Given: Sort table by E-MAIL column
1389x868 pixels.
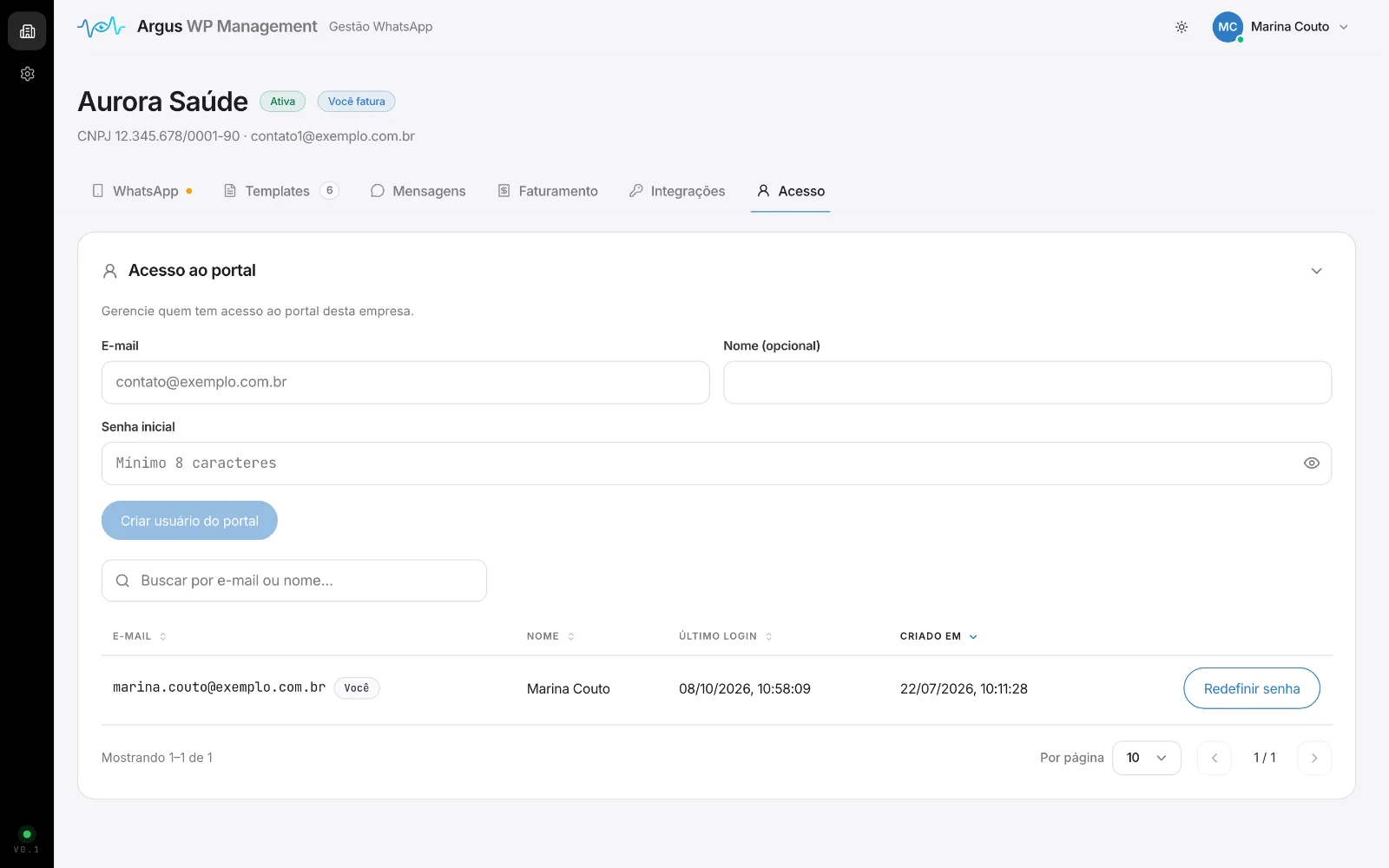Looking at the screenshot, I should click(139, 636).
